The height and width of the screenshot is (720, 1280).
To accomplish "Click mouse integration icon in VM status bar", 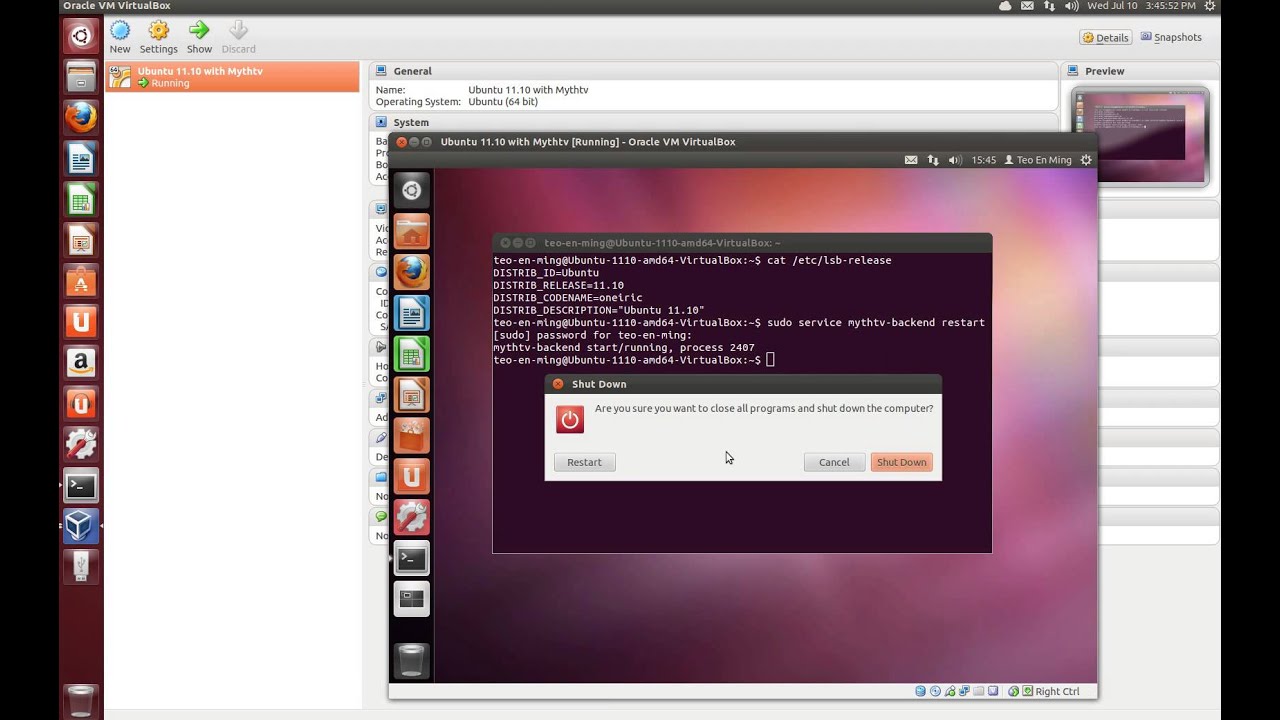I will [x=1013, y=691].
